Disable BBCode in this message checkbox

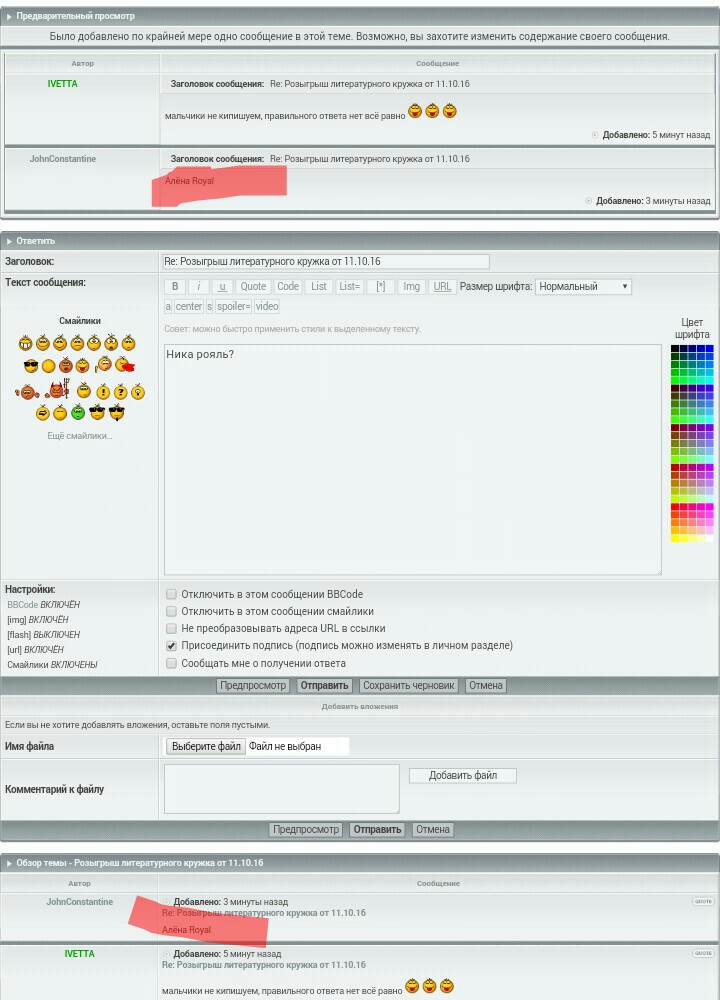171,594
